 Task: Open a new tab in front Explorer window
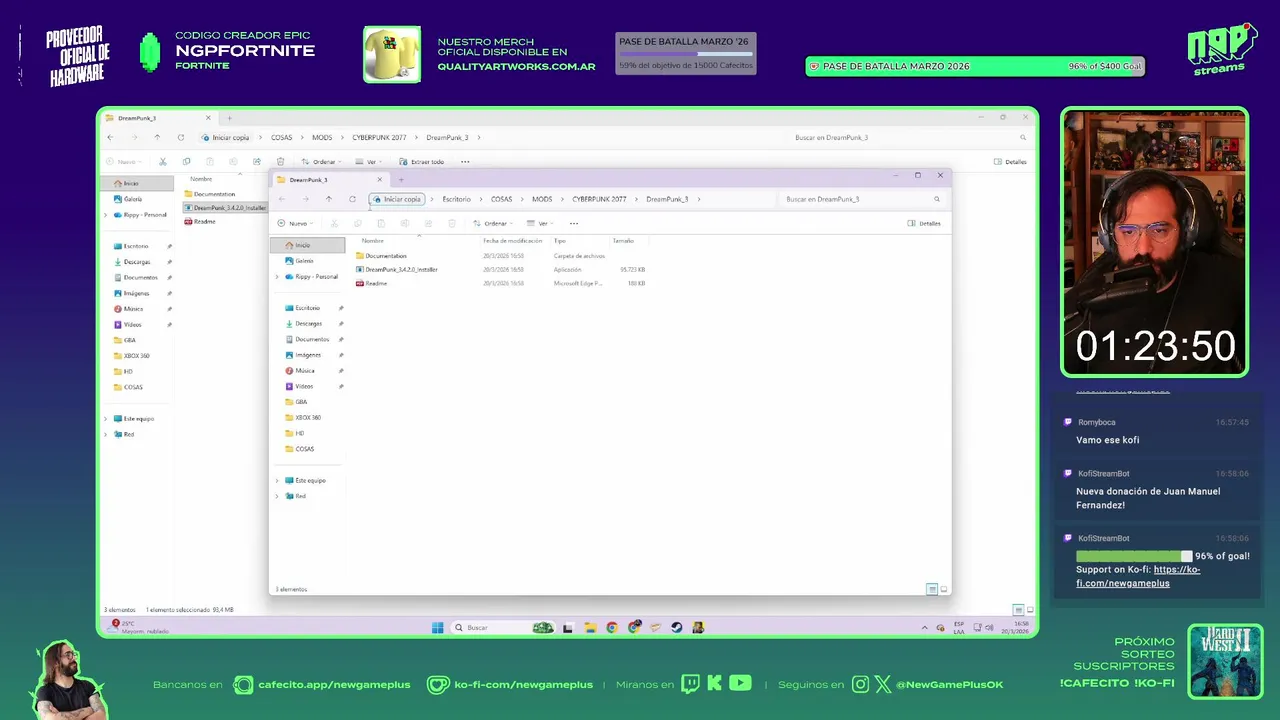(401, 180)
